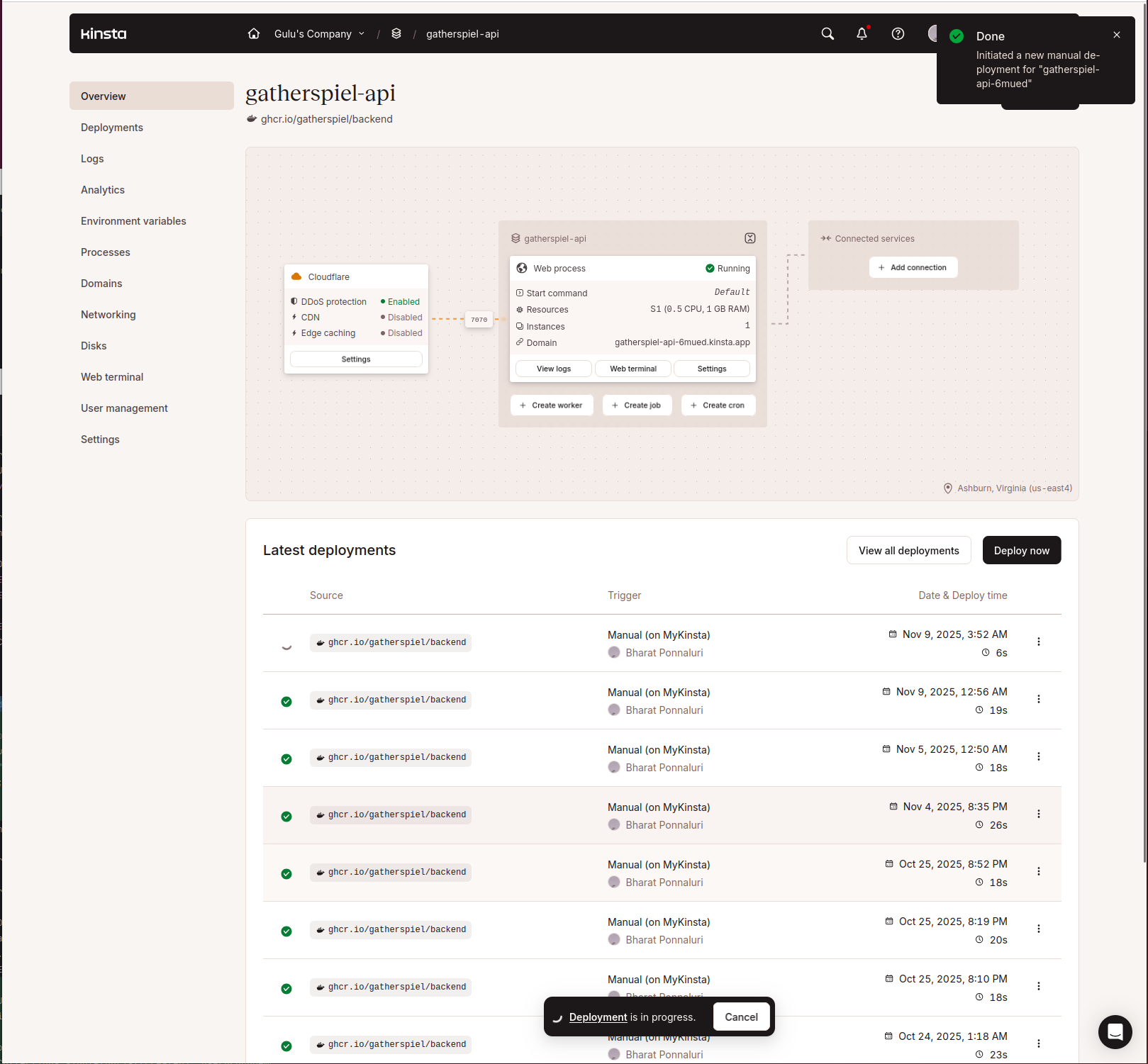The width and height of the screenshot is (1148, 1064).
Task: Collapse the gatherspiel-api card icon
Action: 749,238
